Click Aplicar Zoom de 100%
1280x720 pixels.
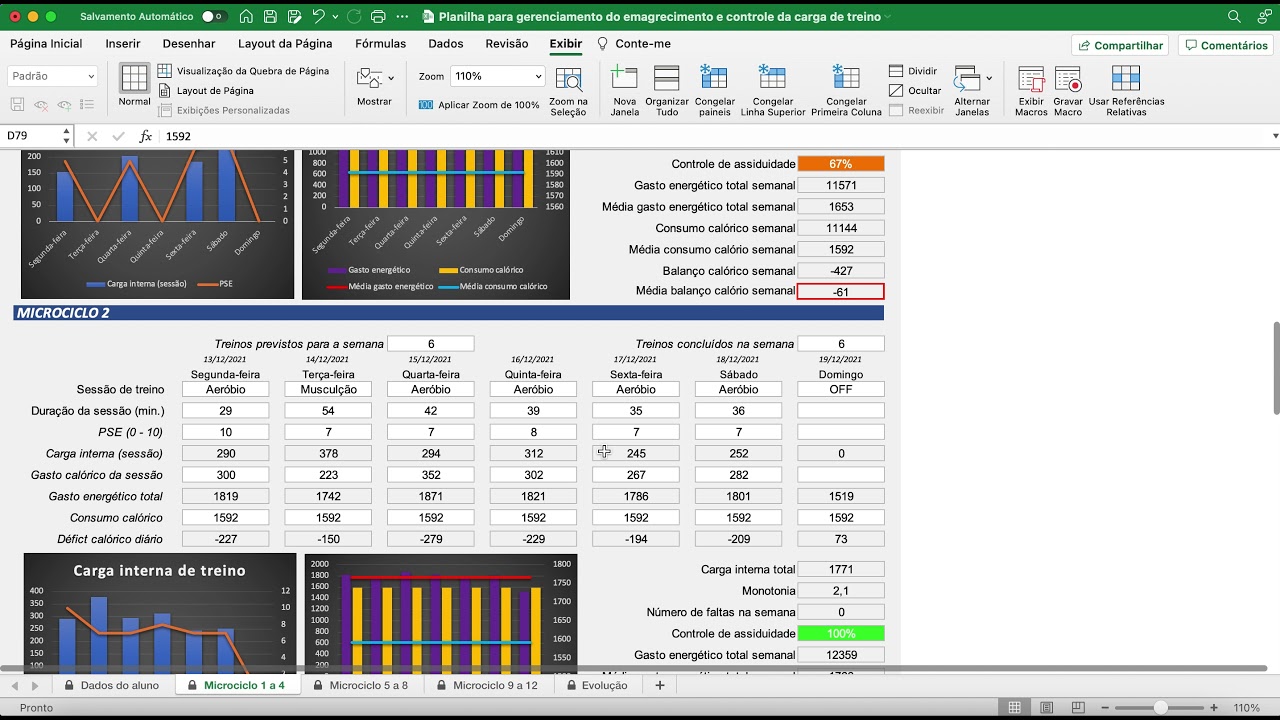click(x=479, y=105)
